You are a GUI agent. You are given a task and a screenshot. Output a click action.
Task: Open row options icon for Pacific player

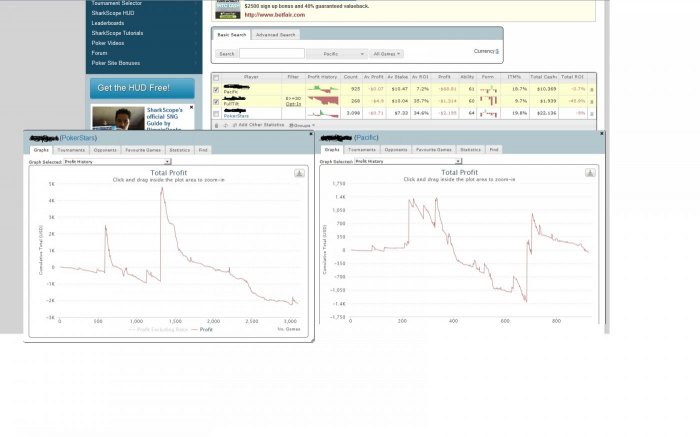592,90
